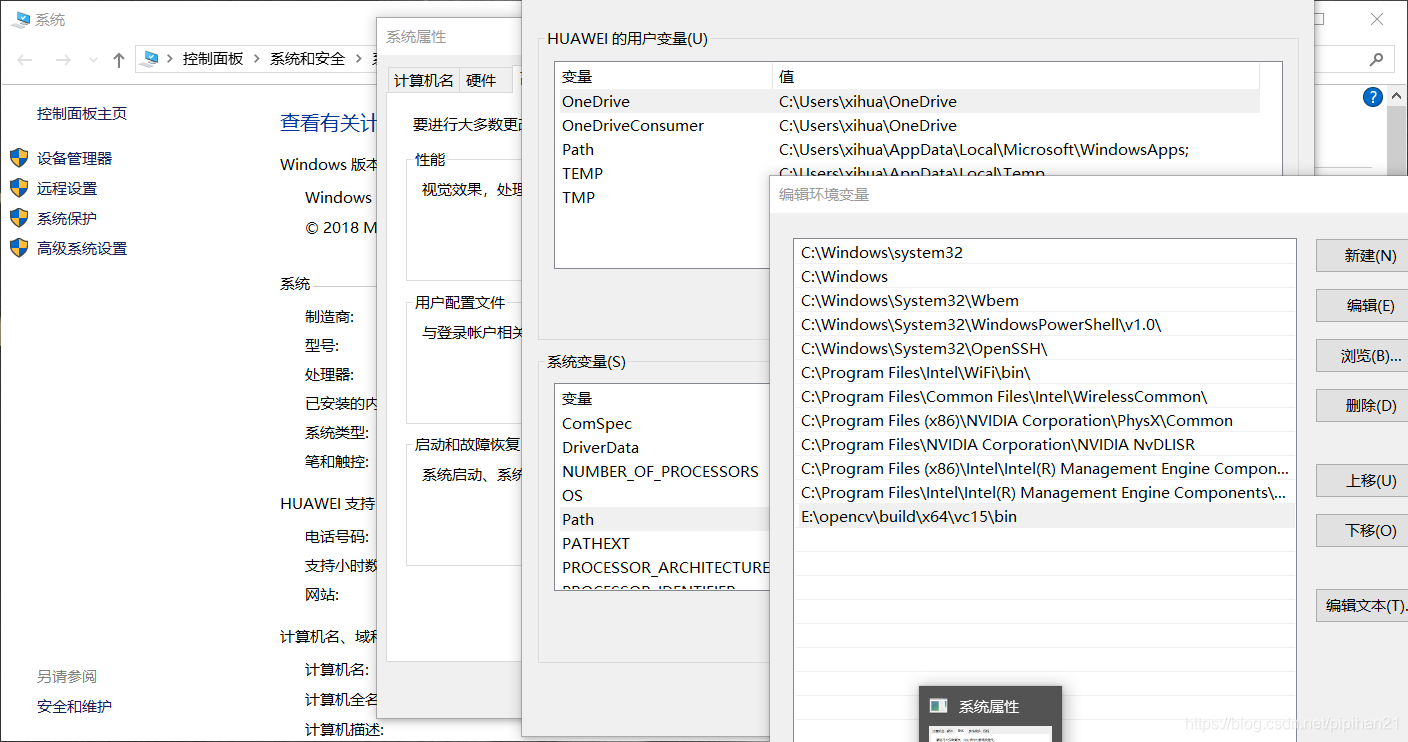Expand chevron after 控制面板 breadcrumb

(x=257, y=59)
